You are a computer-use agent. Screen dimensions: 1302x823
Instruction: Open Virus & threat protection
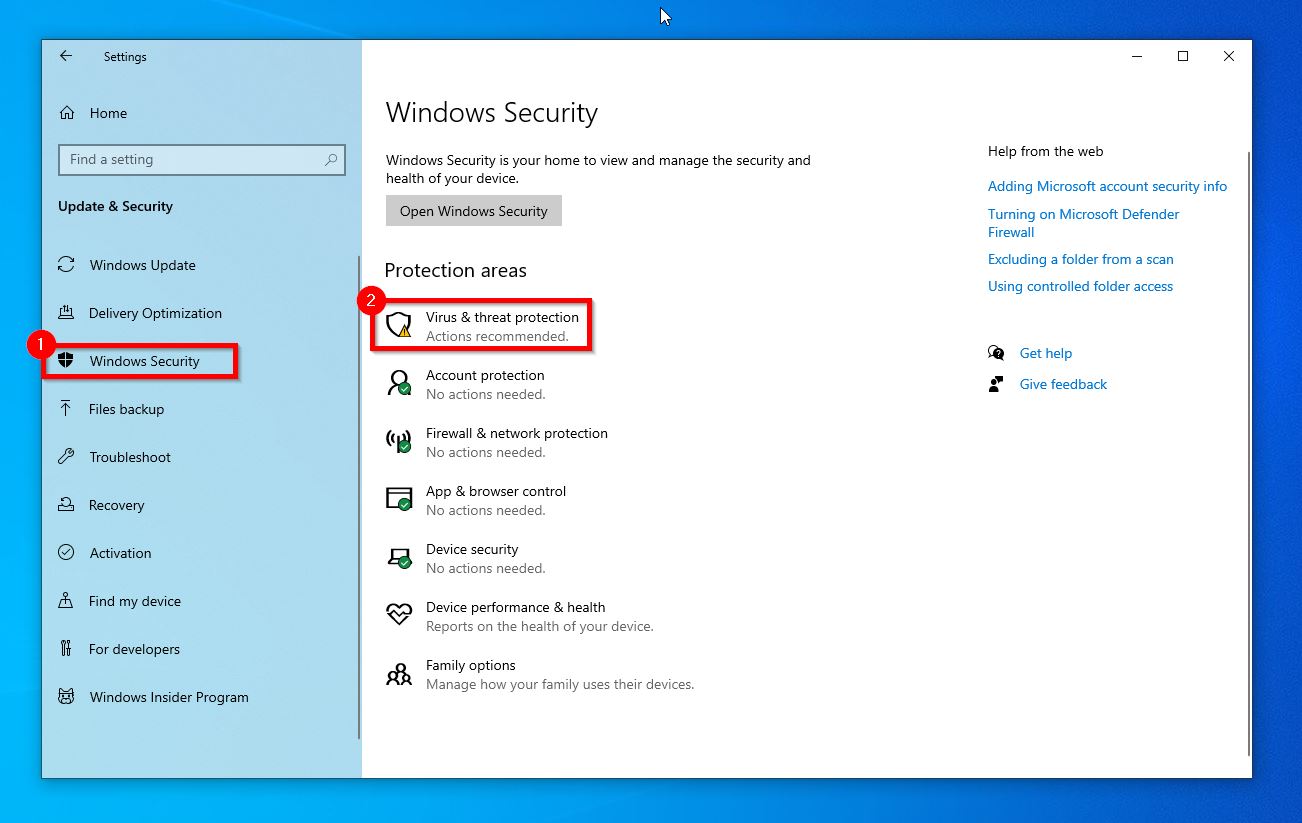click(x=482, y=326)
